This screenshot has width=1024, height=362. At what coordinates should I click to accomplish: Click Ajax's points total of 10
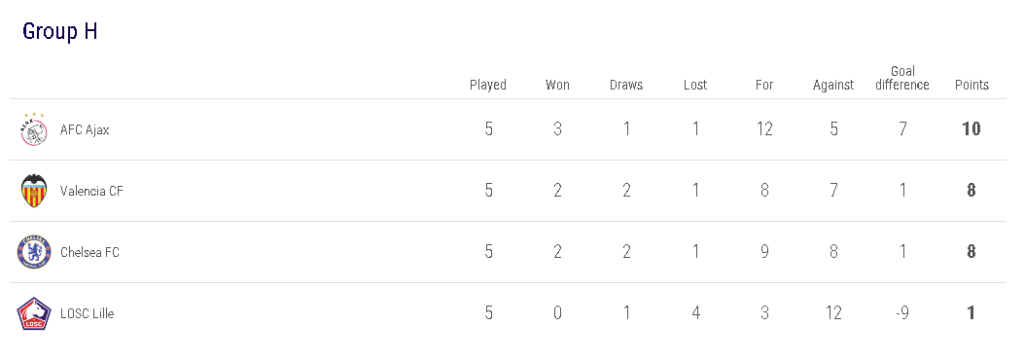click(971, 129)
